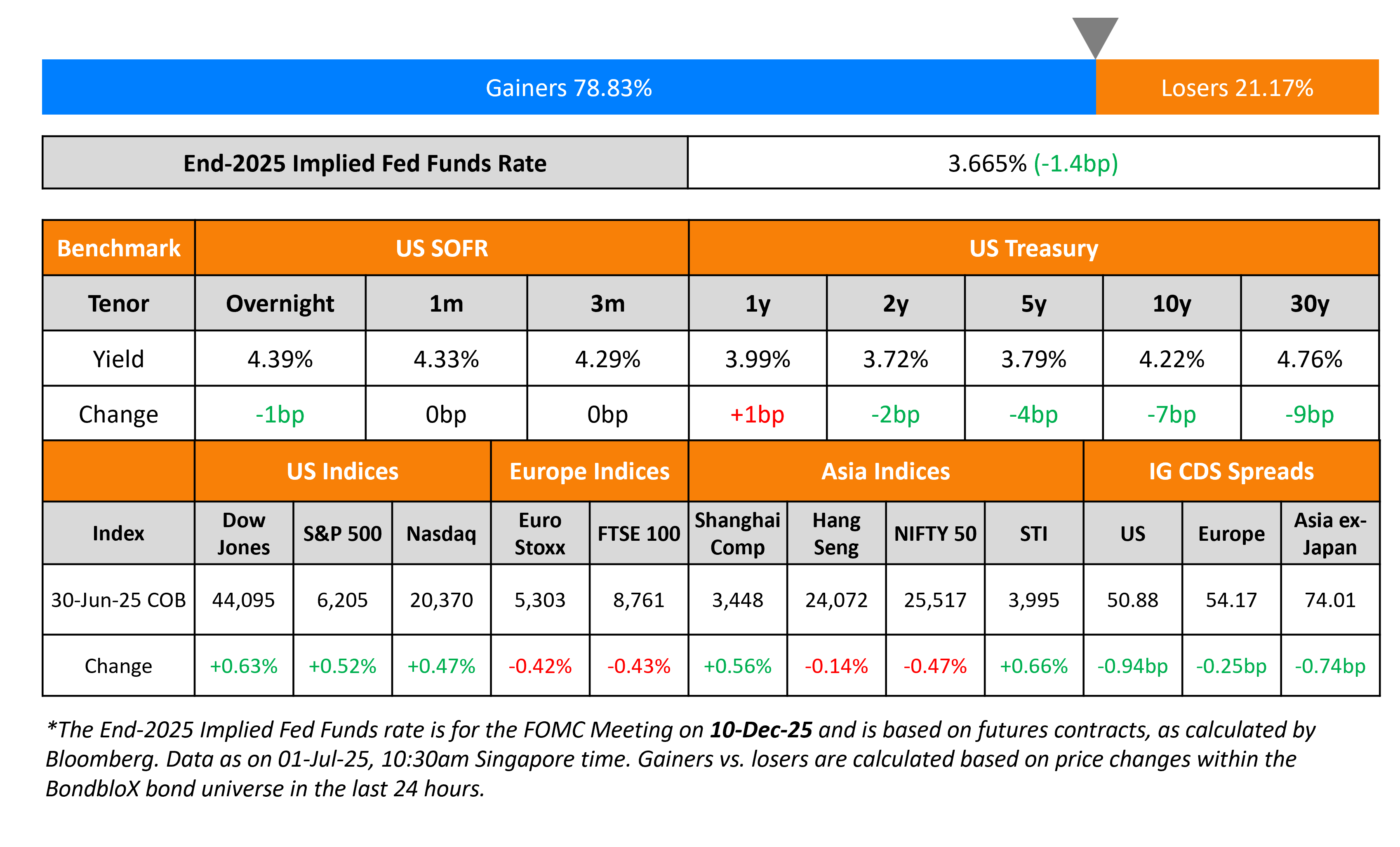Viewport: 1400px width, 847px height.
Task: Select the Europe Indices header
Action: (x=589, y=472)
